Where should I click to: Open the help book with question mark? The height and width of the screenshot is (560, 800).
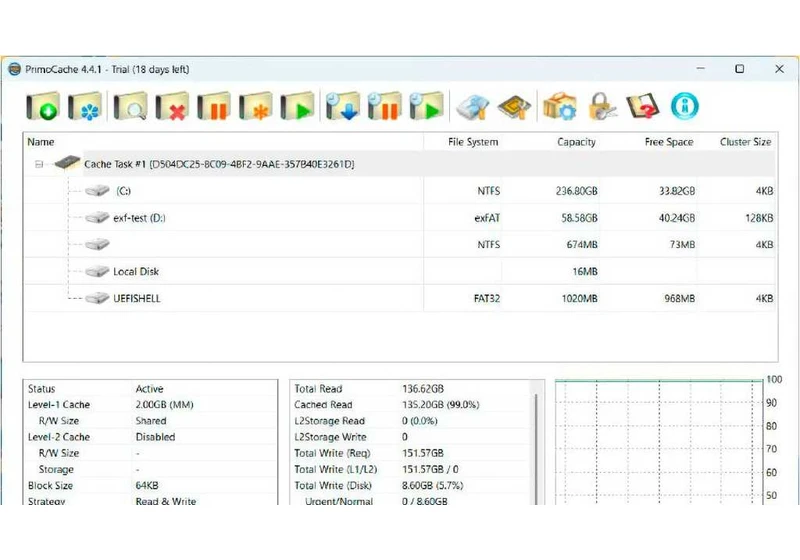[643, 106]
